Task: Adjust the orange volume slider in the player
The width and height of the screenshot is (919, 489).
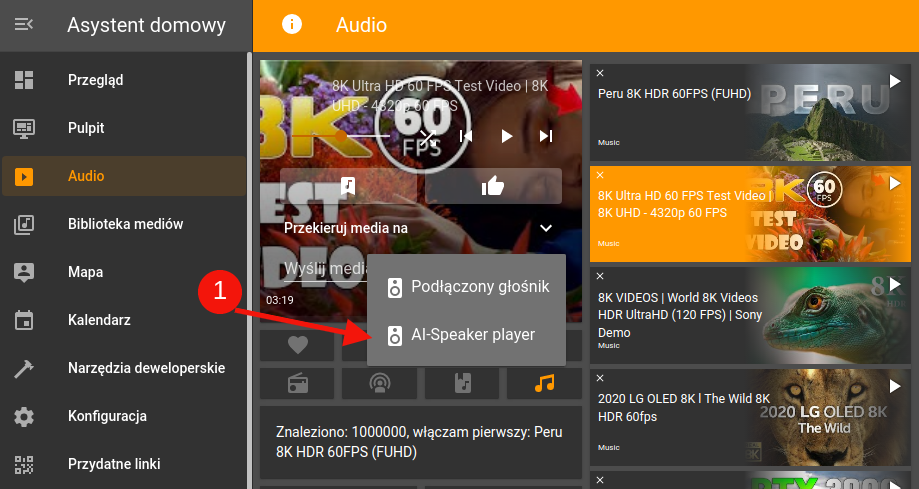Action: [341, 136]
